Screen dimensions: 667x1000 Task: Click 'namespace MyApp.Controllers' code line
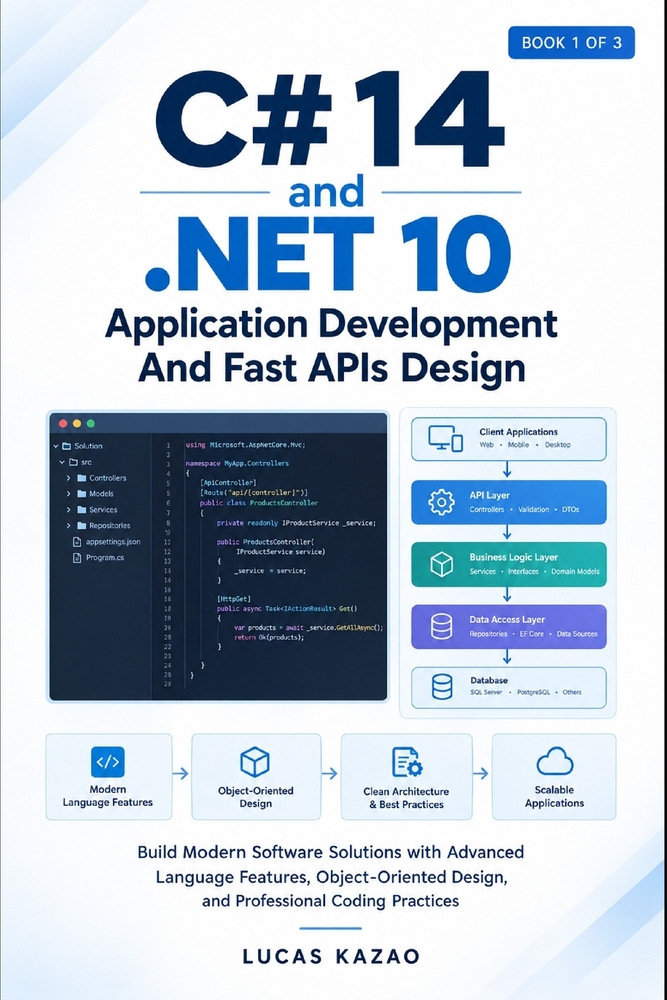(x=237, y=463)
